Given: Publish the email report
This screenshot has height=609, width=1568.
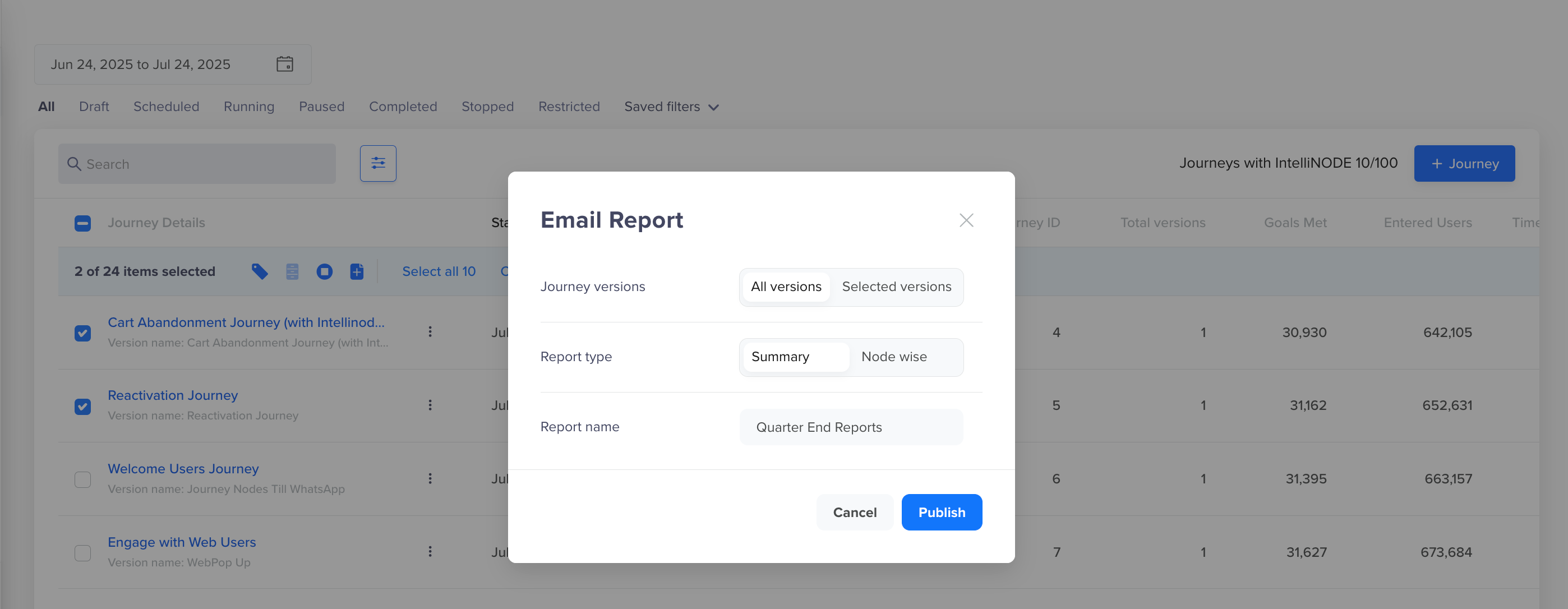Looking at the screenshot, I should [x=942, y=512].
